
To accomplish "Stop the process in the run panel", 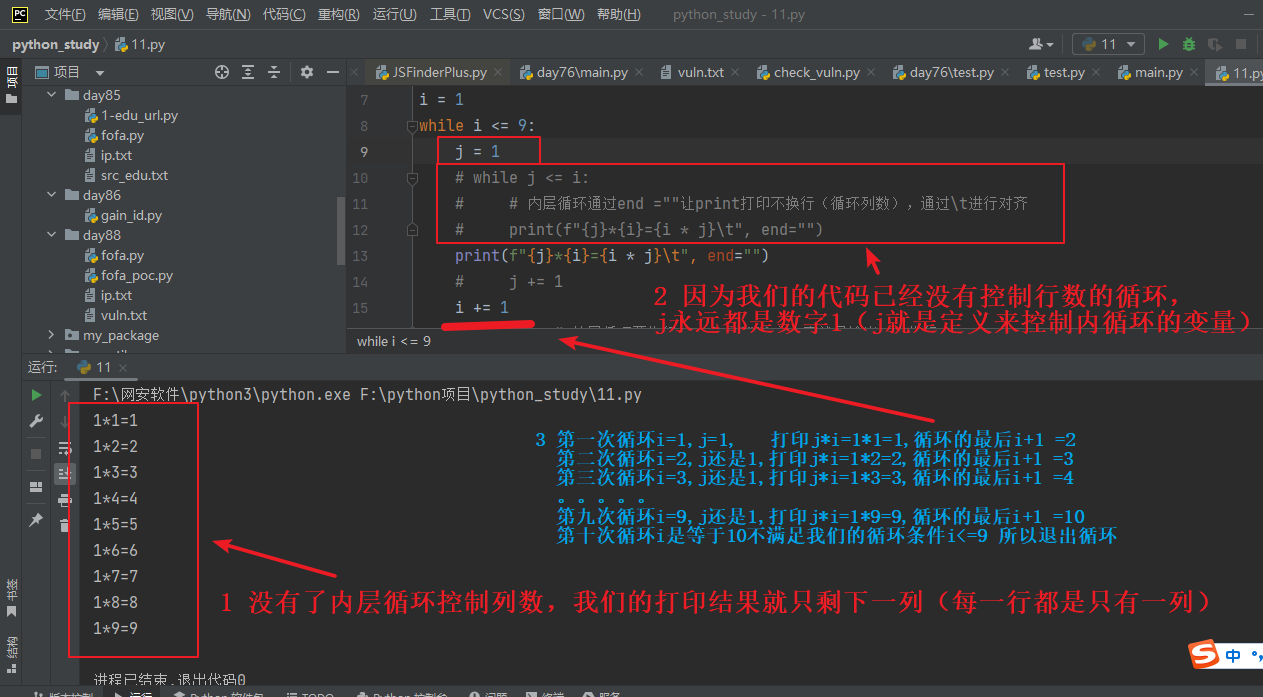I will tap(36, 453).
